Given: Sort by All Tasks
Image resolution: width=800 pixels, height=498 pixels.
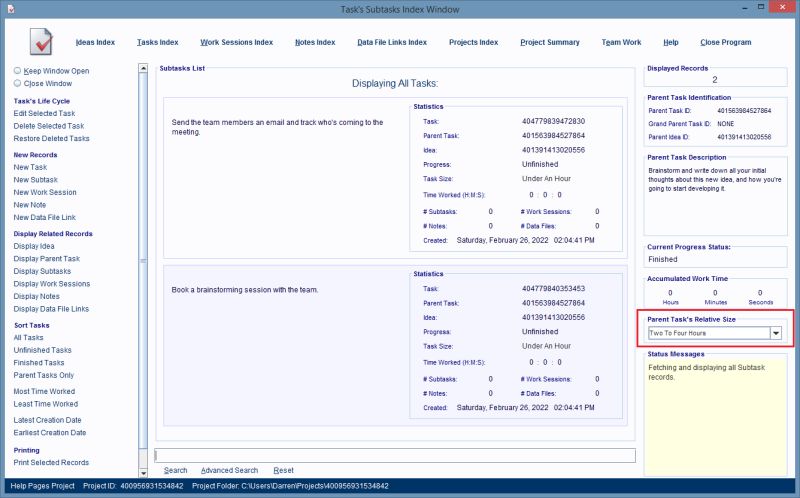Looking at the screenshot, I should tap(29, 338).
